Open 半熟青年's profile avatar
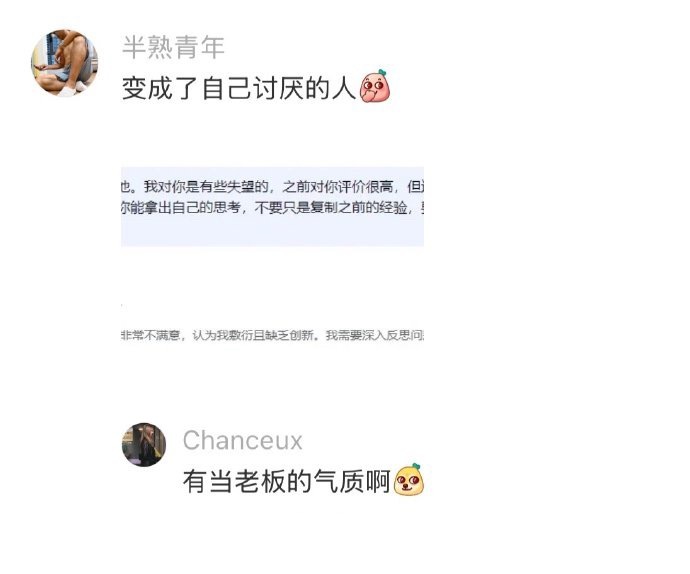 click(x=64, y=63)
